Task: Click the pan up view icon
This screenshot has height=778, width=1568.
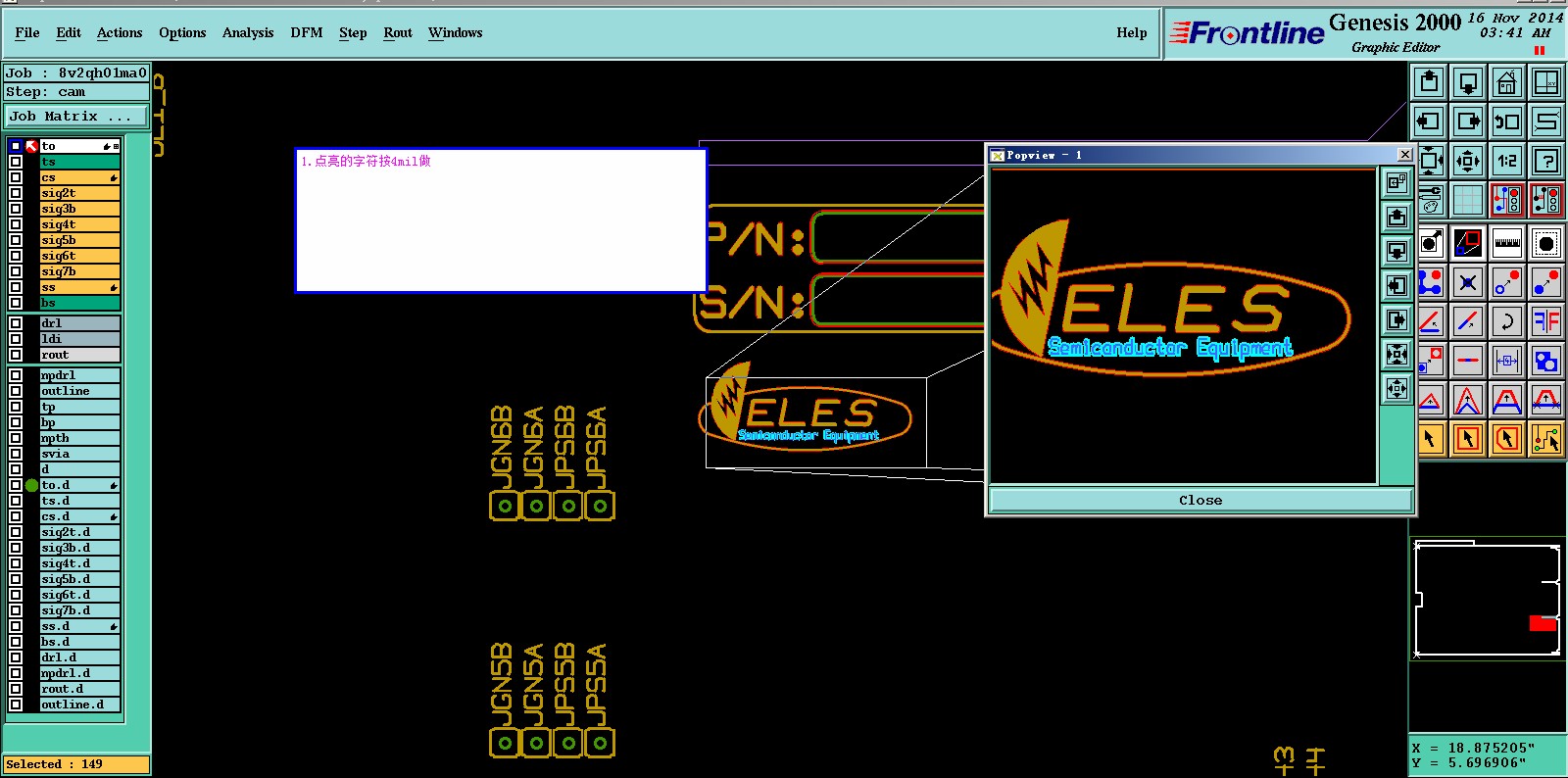Action: pyautogui.click(x=1429, y=83)
